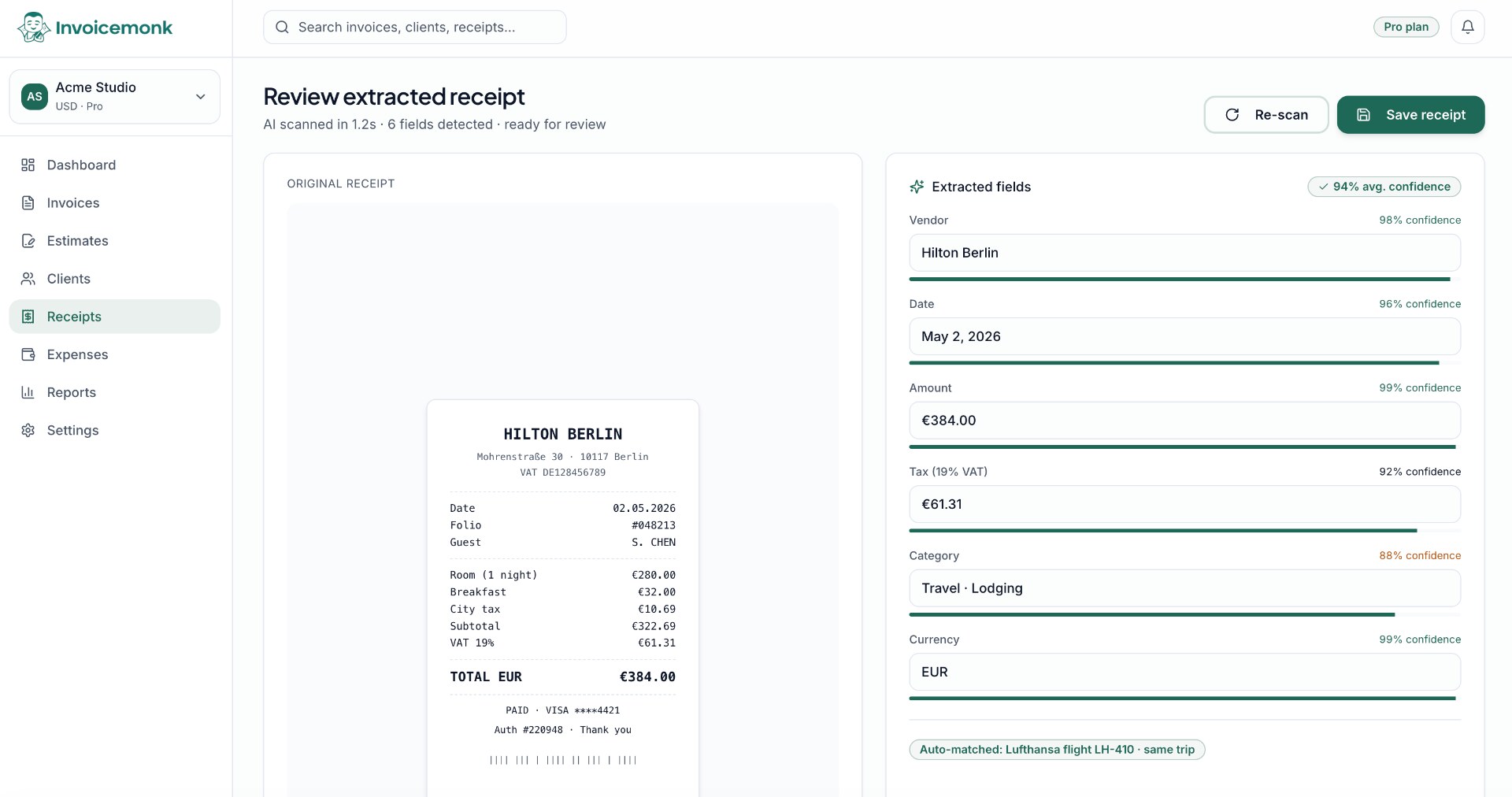Viewport: 1512px width, 797px height.
Task: Navigate to Clients
Action: pos(115,278)
